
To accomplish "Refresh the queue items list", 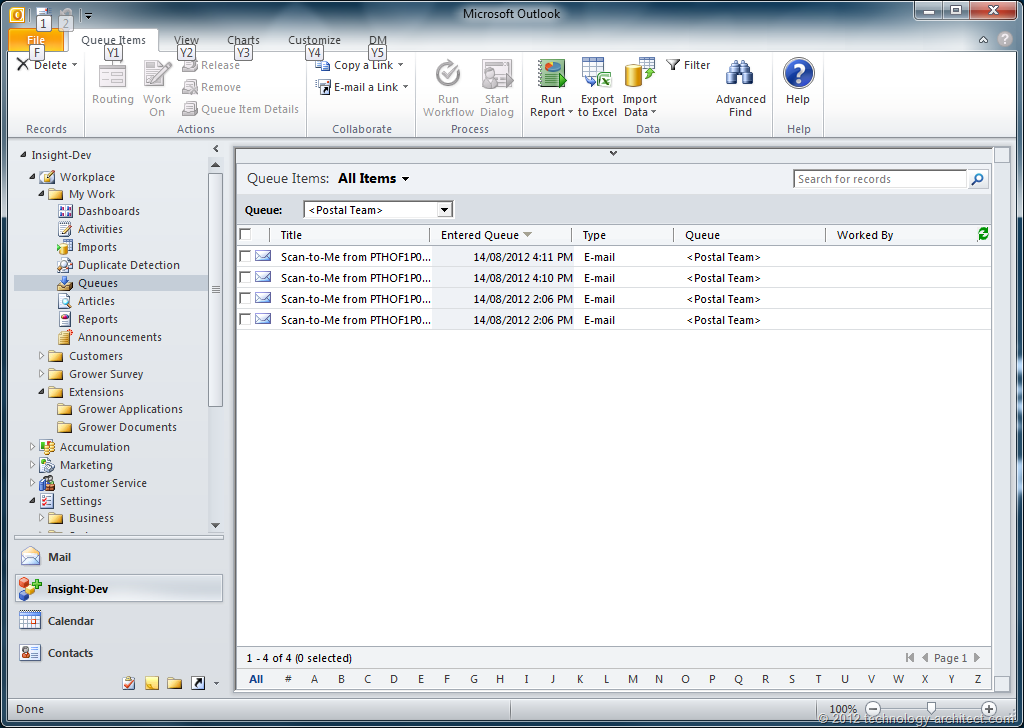I will pos(983,234).
